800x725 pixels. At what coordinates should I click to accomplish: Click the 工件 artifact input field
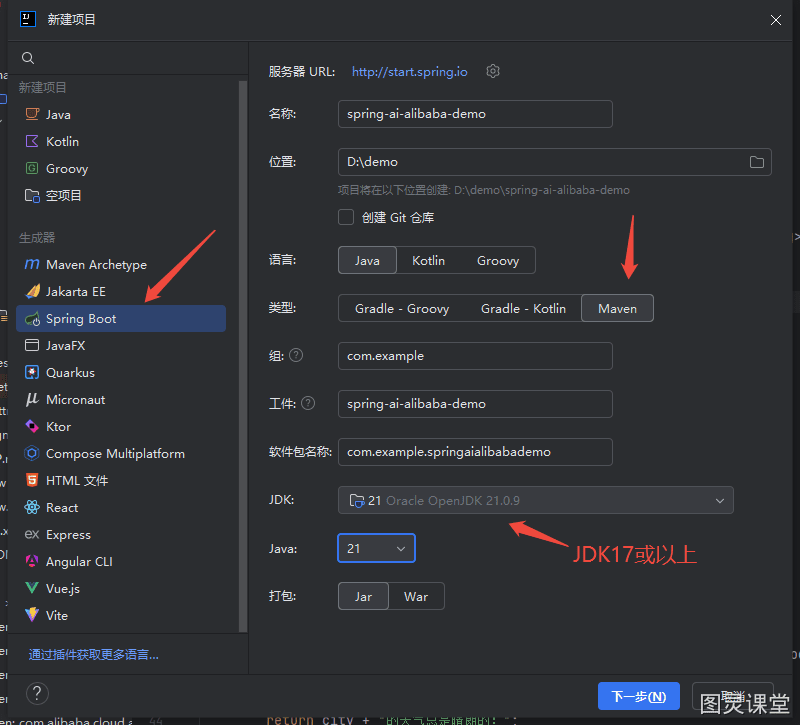(475, 404)
